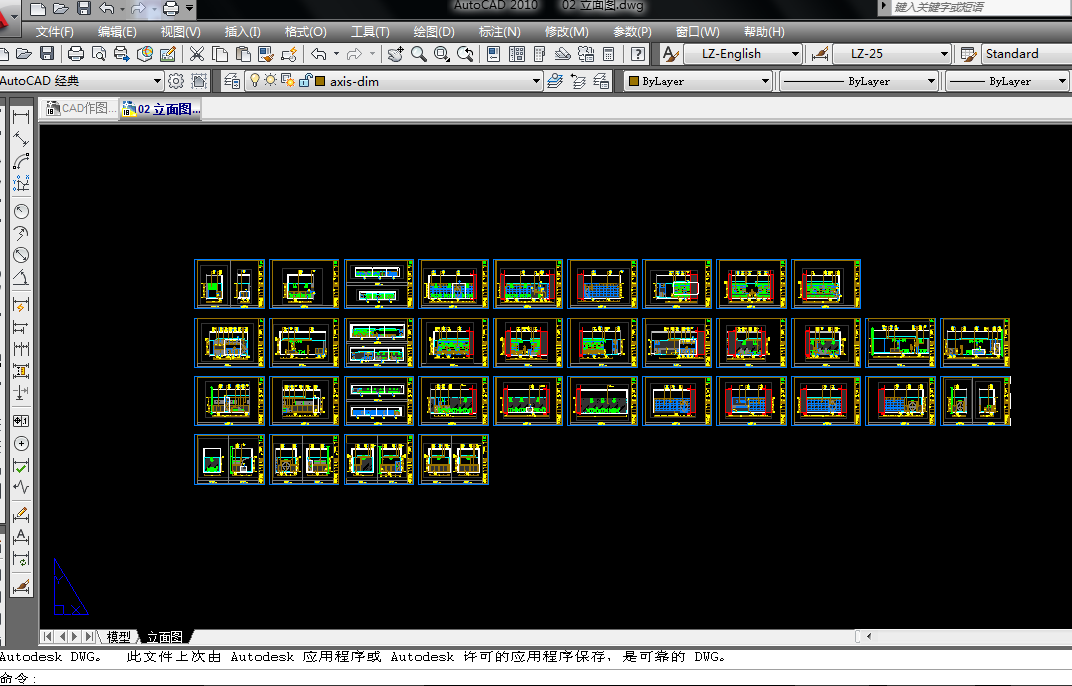Toggle the layer on/off lightbulb

tap(254, 81)
